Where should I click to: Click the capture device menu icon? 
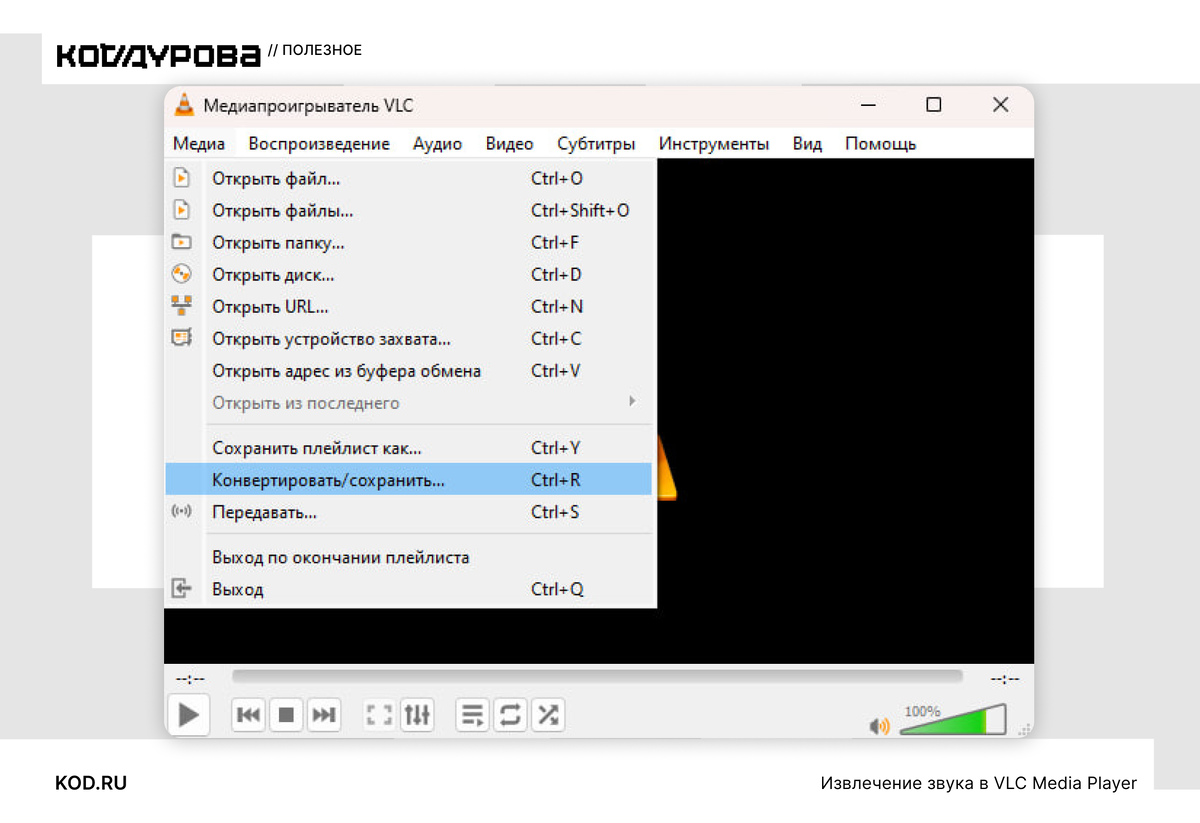click(181, 338)
